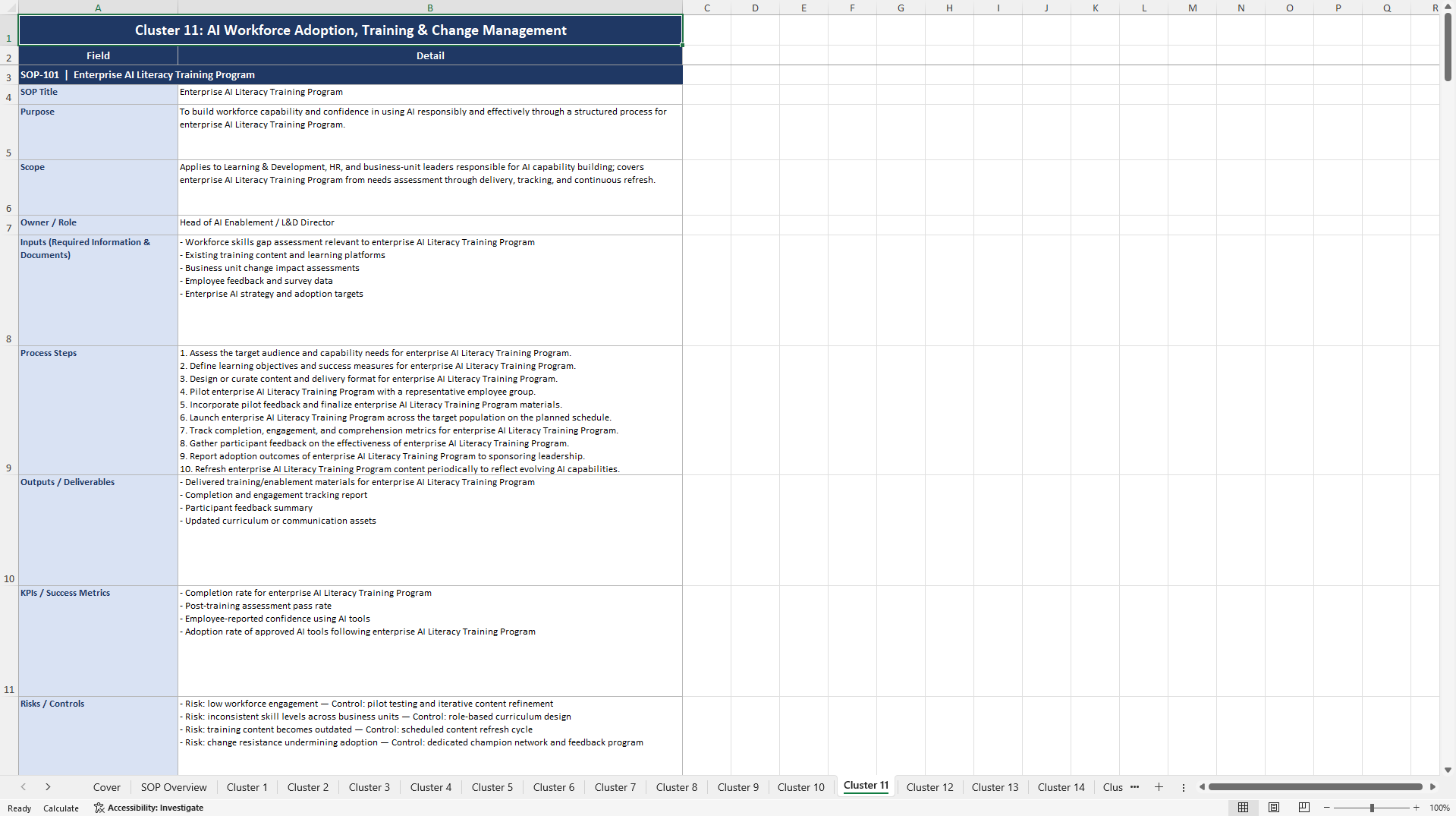The width and height of the screenshot is (1456, 816).
Task: Switch to Page Layout view icon
Action: pos(1274,808)
